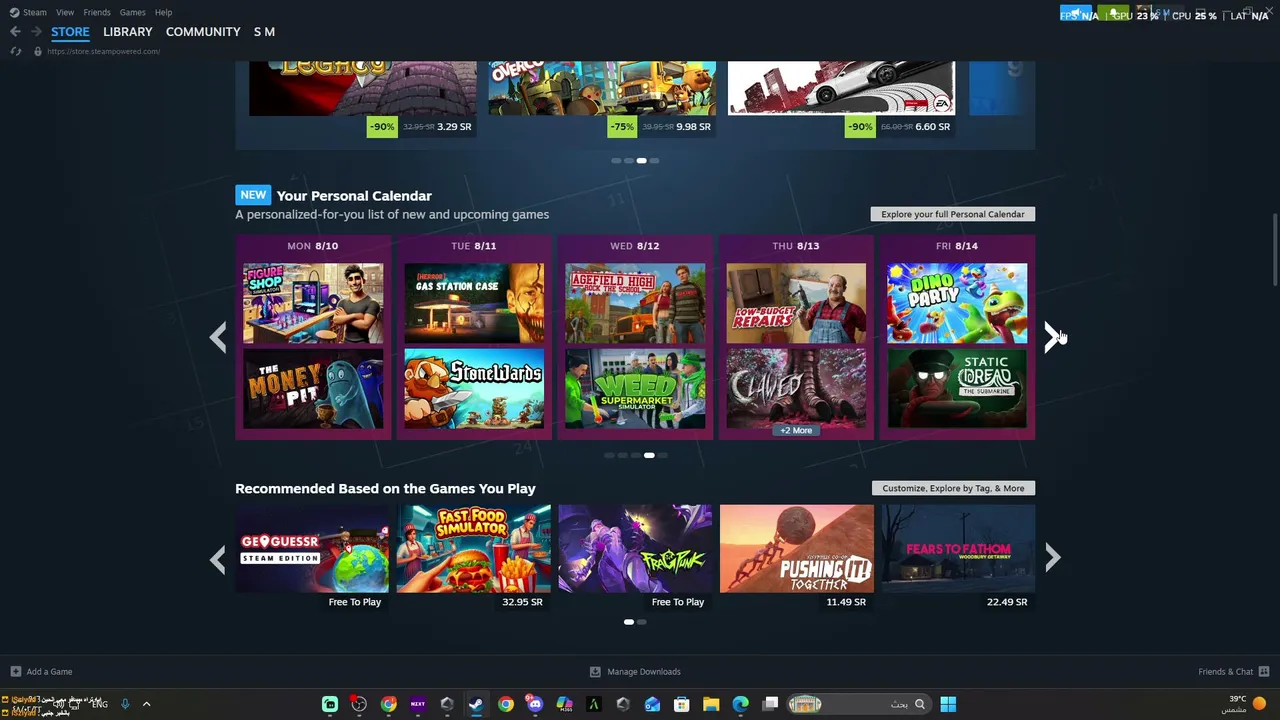
Task: Show previous recommended games
Action: (218, 558)
